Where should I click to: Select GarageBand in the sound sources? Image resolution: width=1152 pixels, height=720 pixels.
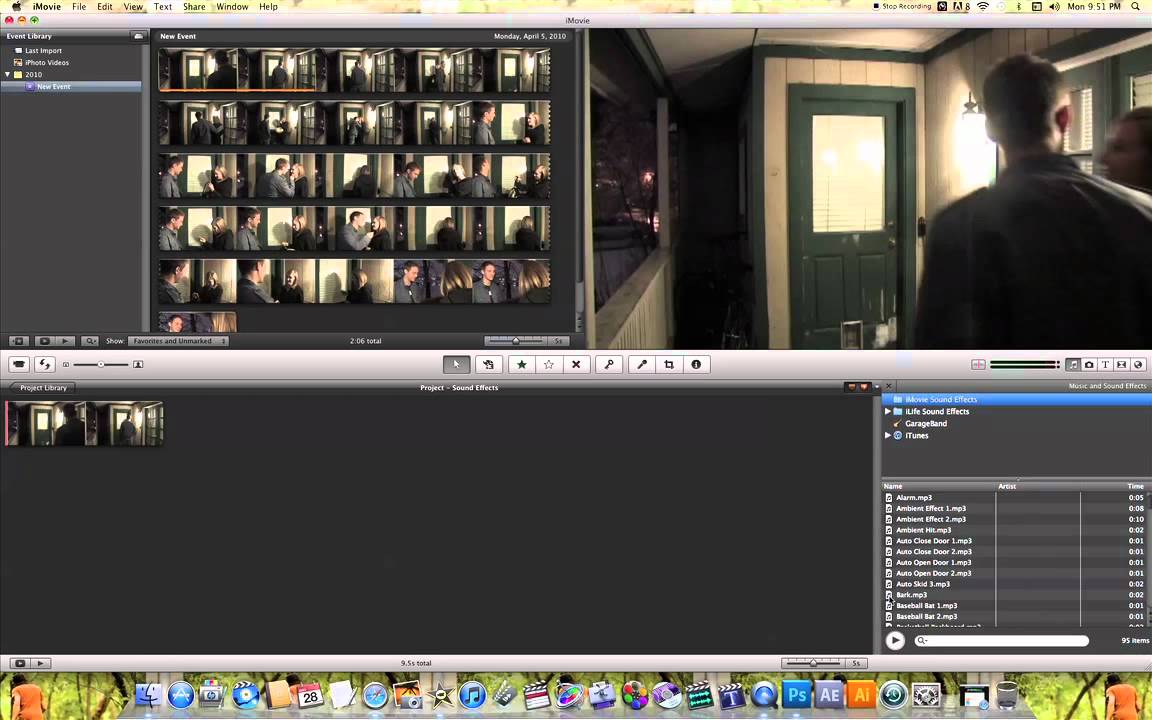(926, 424)
